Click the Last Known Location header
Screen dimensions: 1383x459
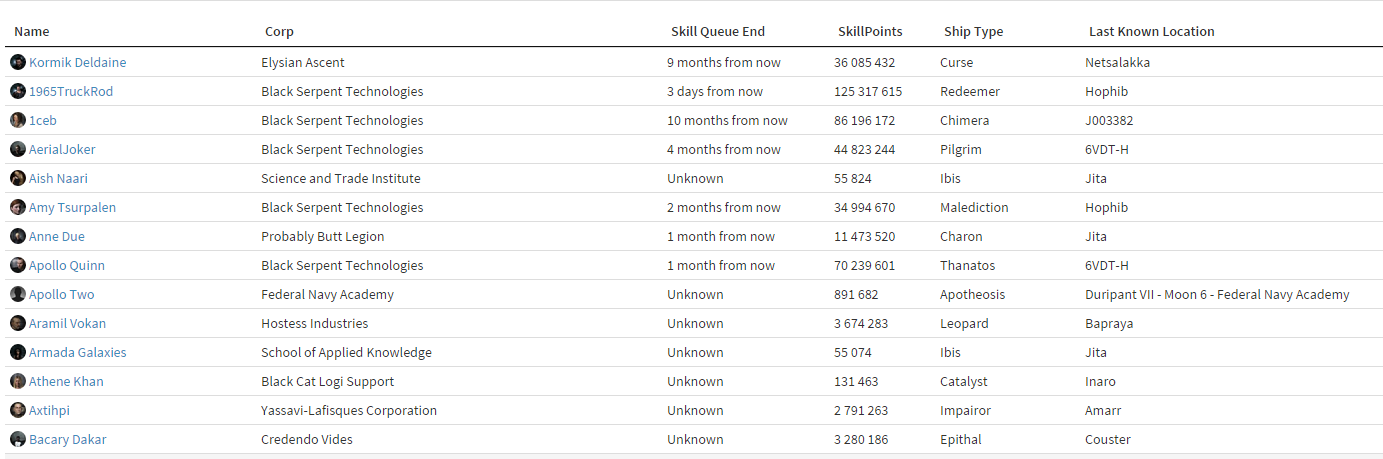pos(1151,32)
